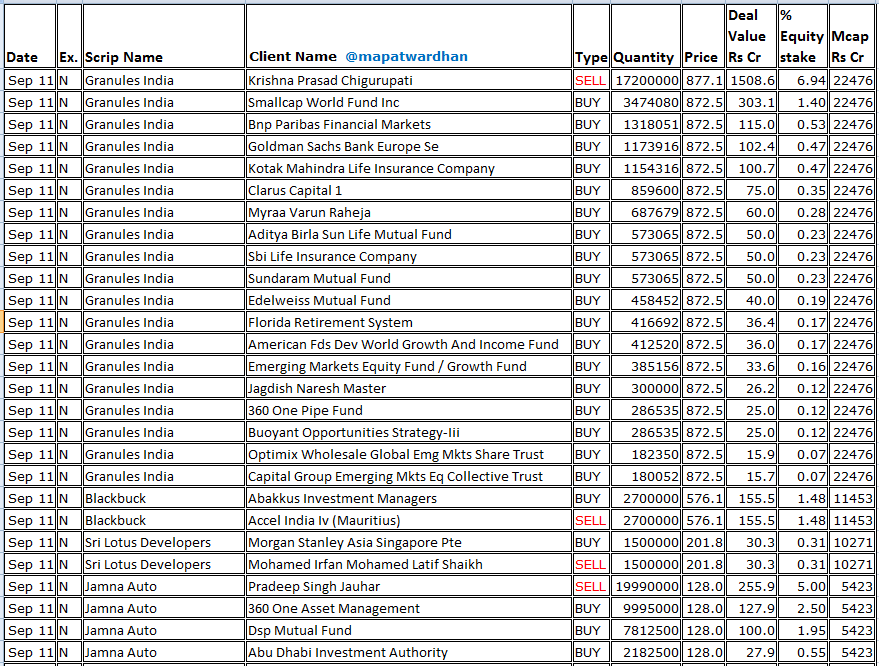Click the Bnp Paribas Financial Markets cell

click(x=409, y=124)
